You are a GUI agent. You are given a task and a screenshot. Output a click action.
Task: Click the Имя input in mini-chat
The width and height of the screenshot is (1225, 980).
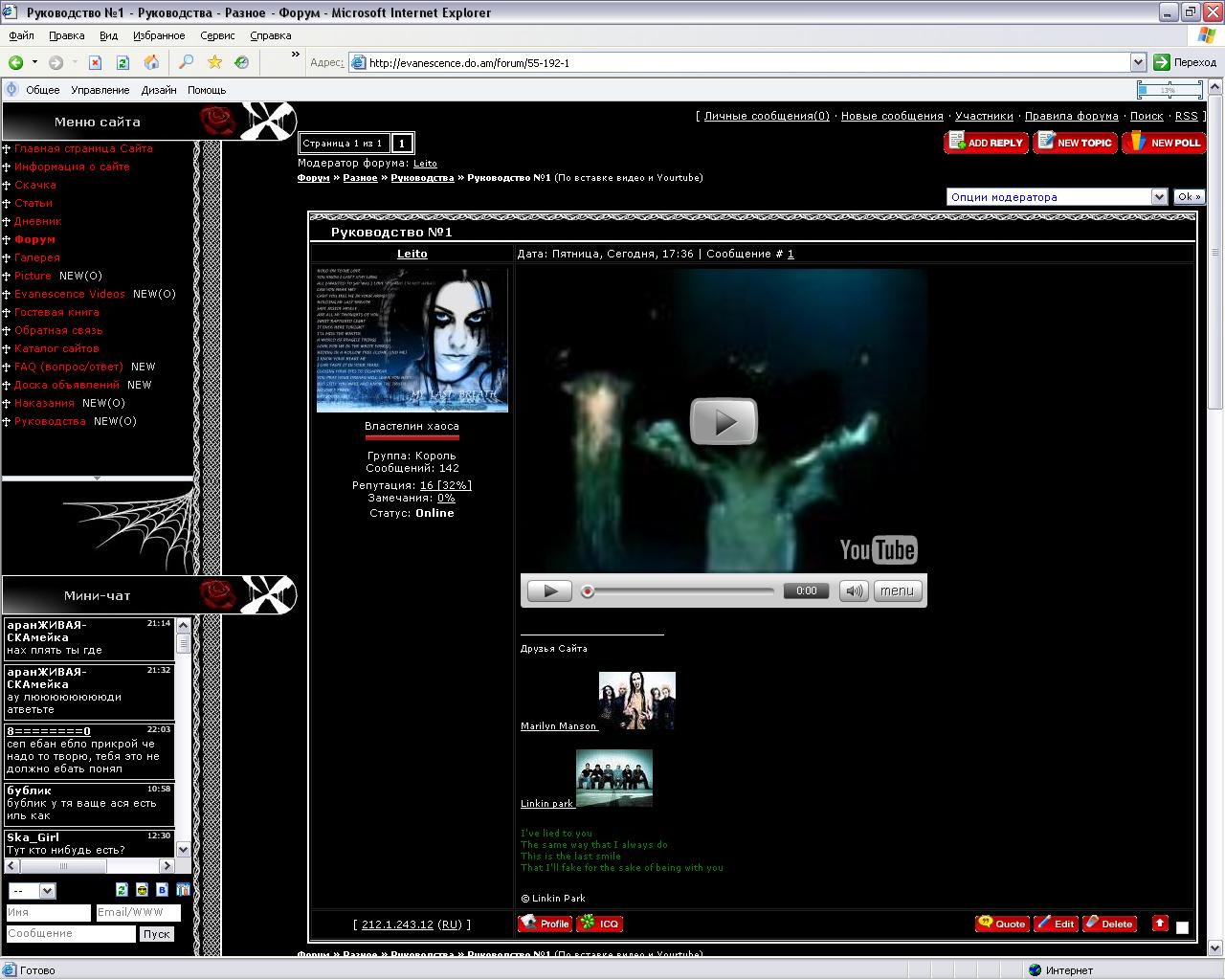point(49,913)
